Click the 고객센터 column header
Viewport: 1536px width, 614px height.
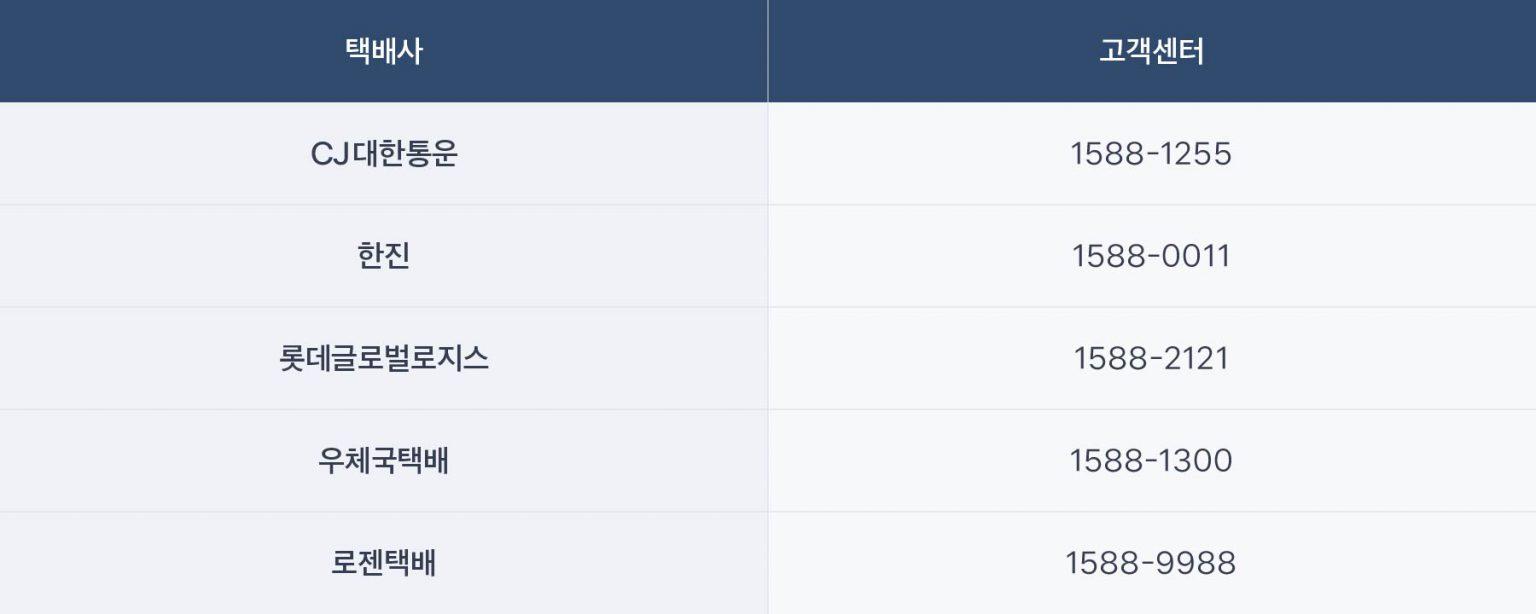1151,51
